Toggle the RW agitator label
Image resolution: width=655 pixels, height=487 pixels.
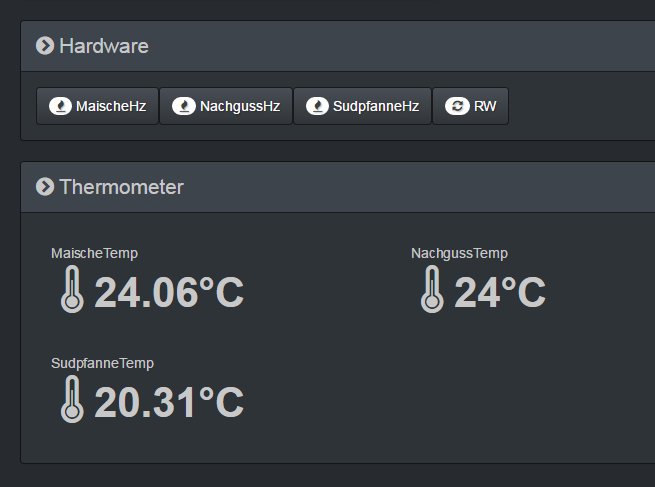[x=485, y=106]
